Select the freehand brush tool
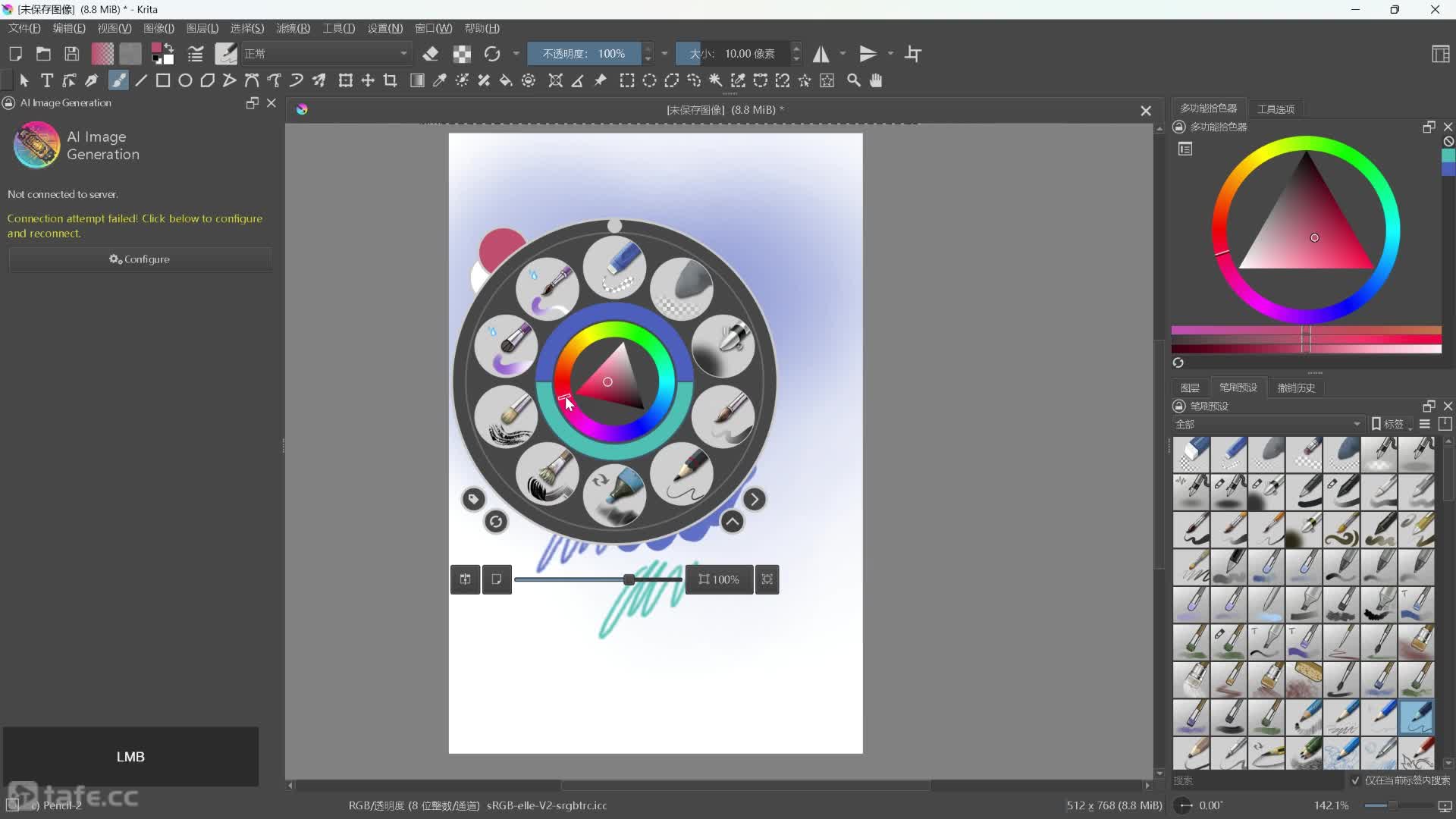The image size is (1456, 819). click(x=118, y=80)
